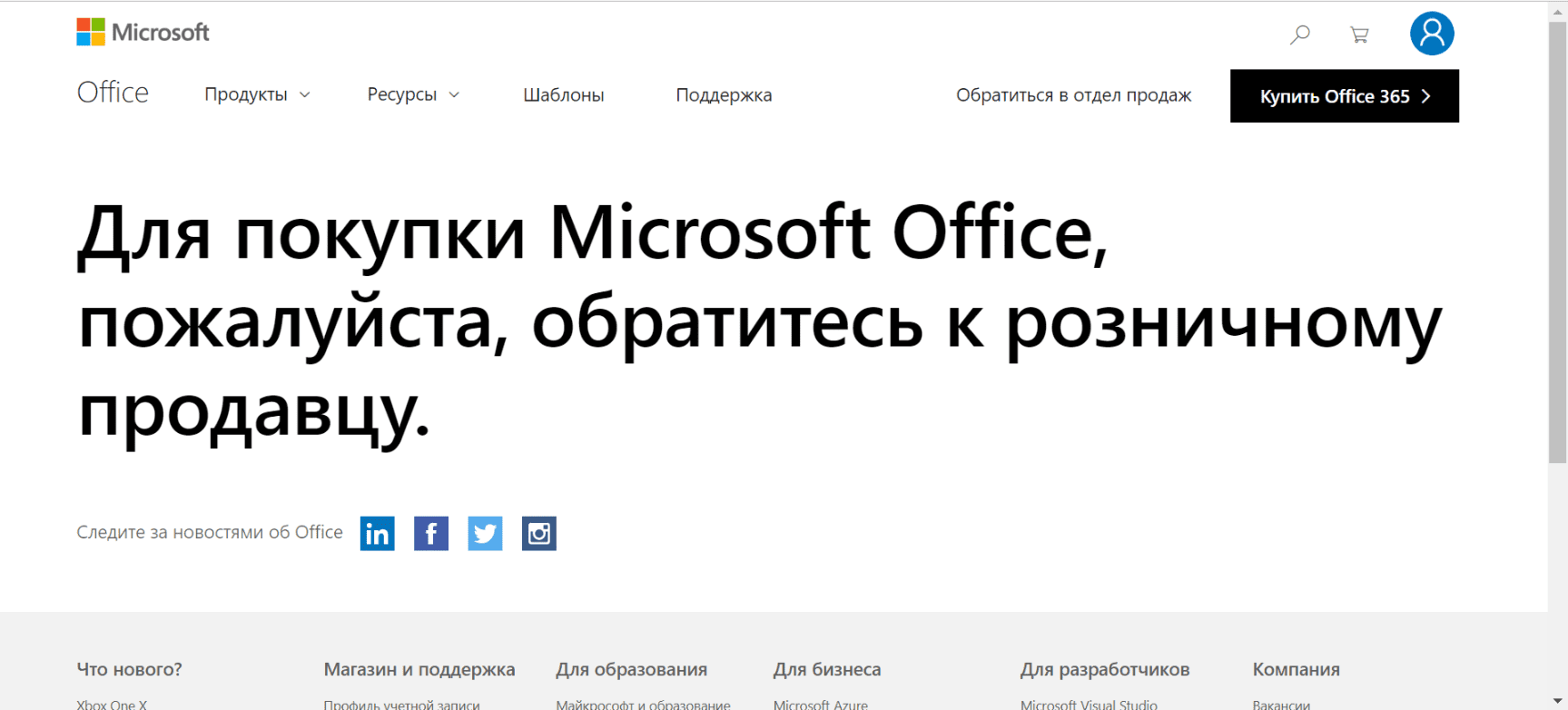
Task: Click the Купить Office 365 button
Action: pyautogui.click(x=1345, y=95)
